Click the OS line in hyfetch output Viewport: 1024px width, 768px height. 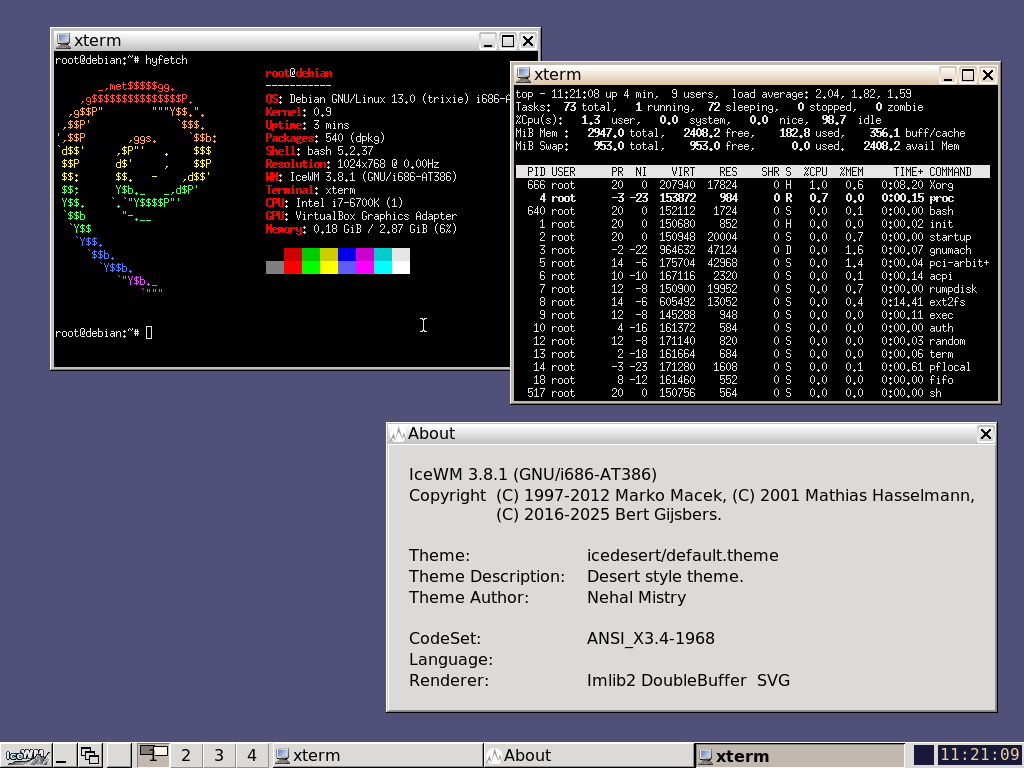tap(387, 99)
